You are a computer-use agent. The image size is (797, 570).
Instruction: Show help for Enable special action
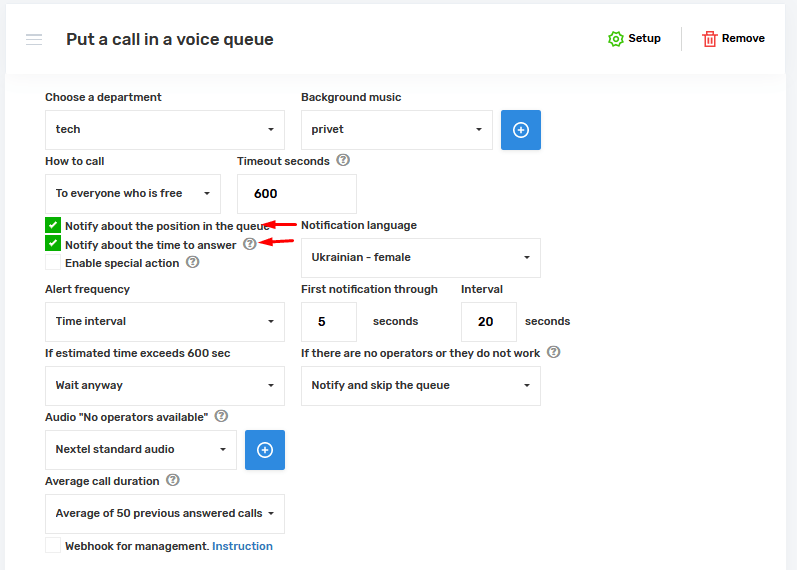click(192, 262)
